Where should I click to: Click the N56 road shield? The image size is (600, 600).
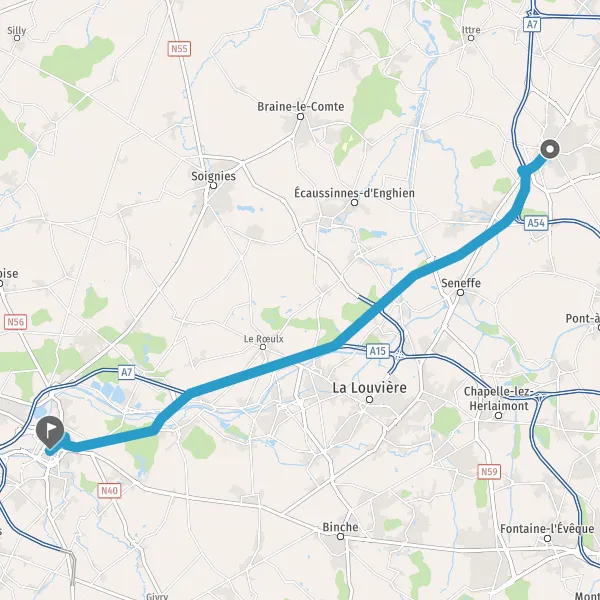tap(16, 322)
